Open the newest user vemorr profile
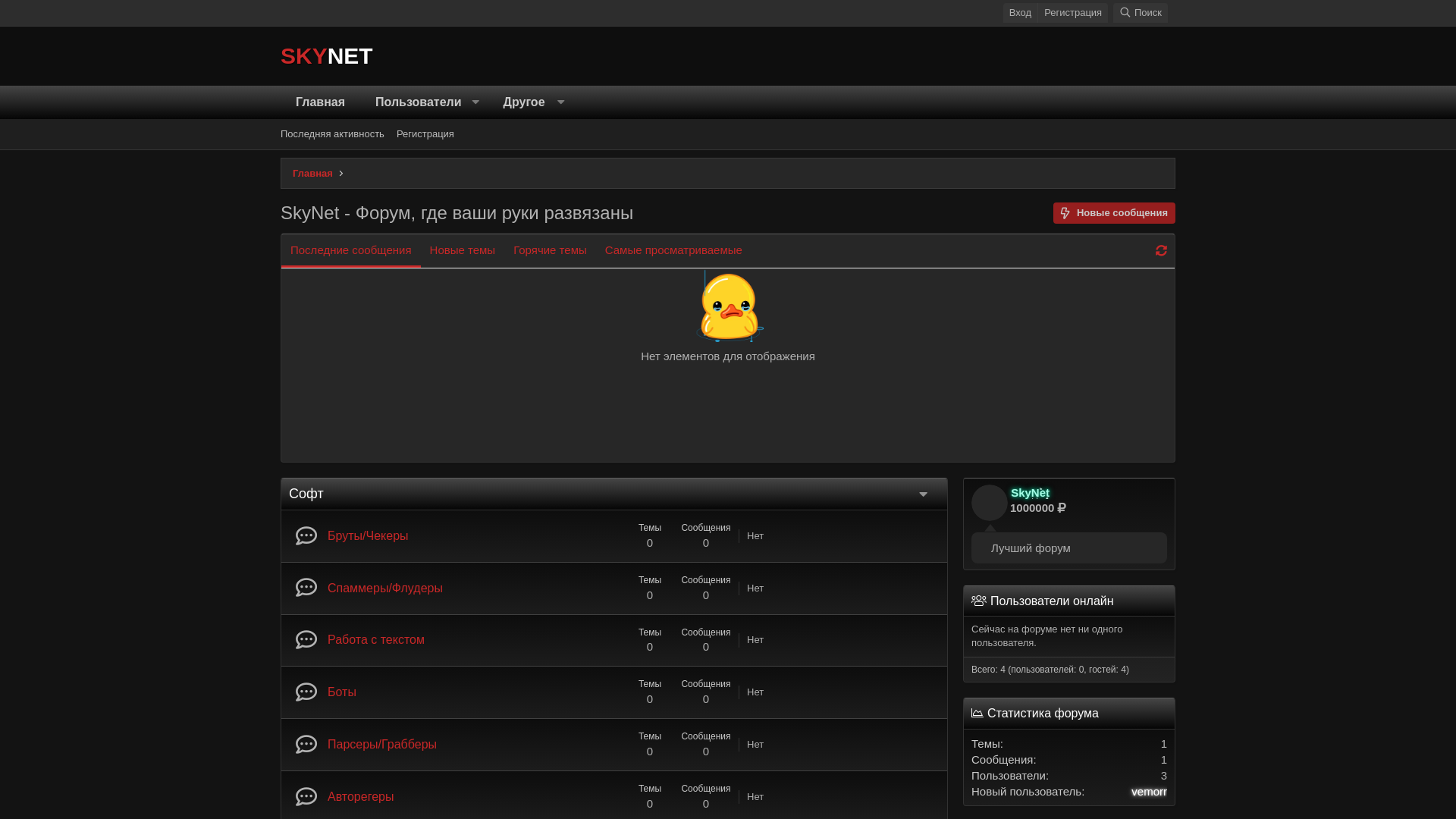The image size is (1456, 819). (x=1149, y=792)
